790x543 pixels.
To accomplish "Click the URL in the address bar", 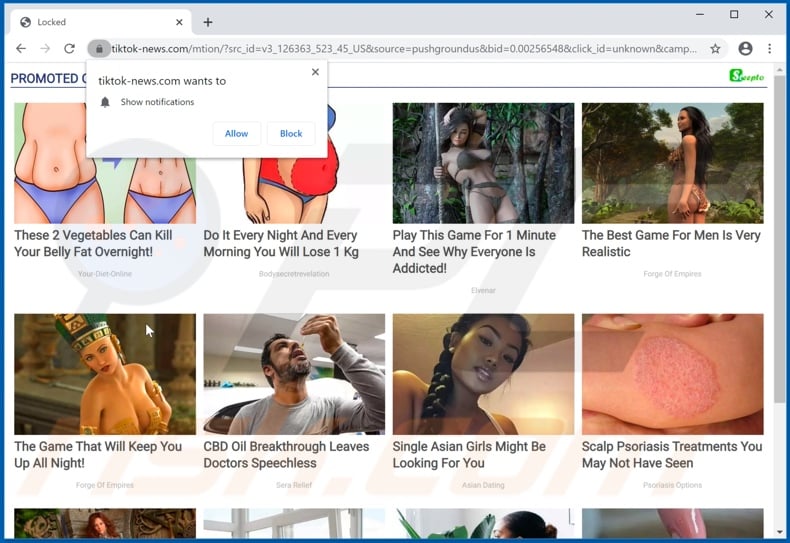I will coord(404,49).
